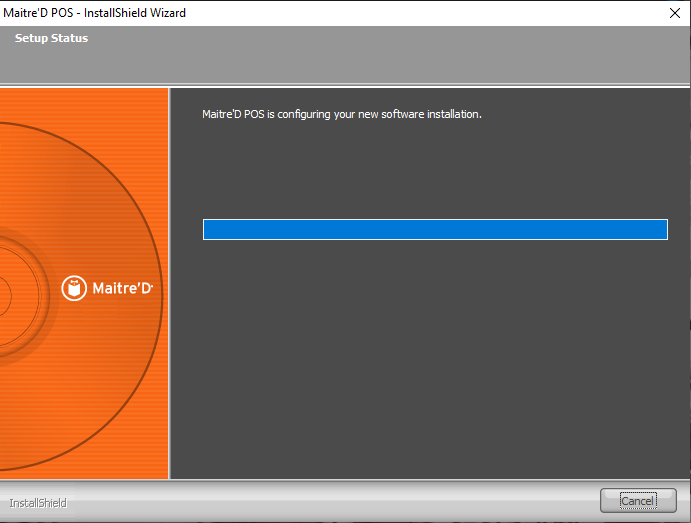Click the blue installation progress bar
The width and height of the screenshot is (691, 523).
click(x=434, y=230)
